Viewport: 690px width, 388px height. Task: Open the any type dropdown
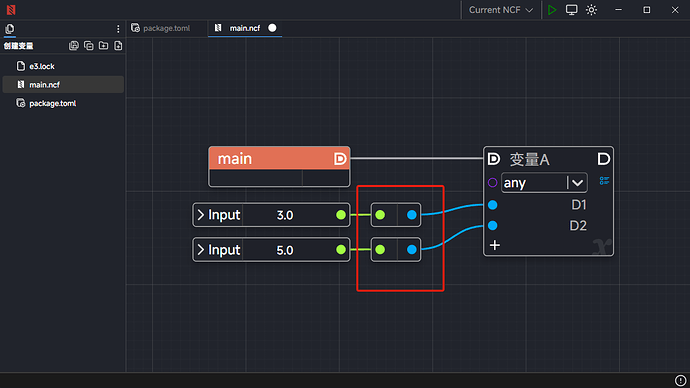tap(544, 183)
